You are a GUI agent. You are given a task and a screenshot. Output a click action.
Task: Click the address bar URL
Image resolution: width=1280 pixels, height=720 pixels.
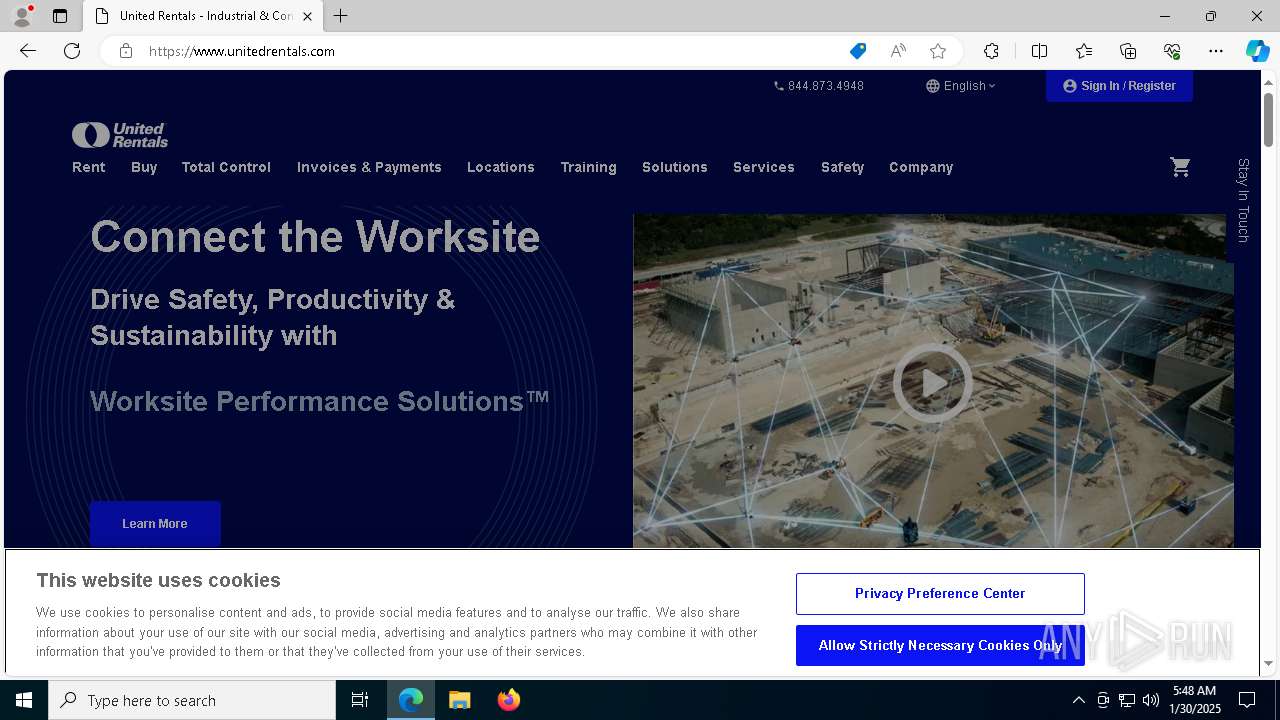point(242,51)
